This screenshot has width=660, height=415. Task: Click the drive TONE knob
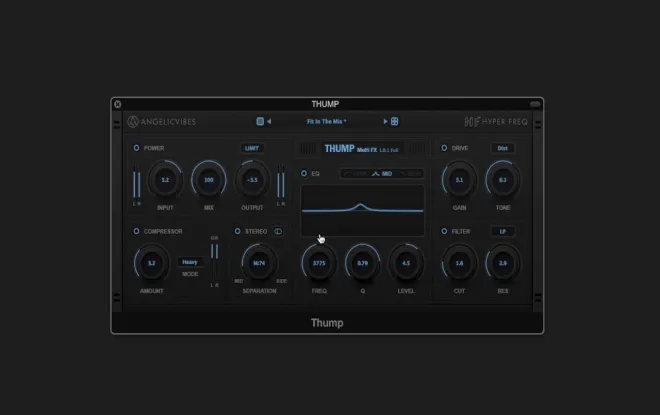click(503, 180)
